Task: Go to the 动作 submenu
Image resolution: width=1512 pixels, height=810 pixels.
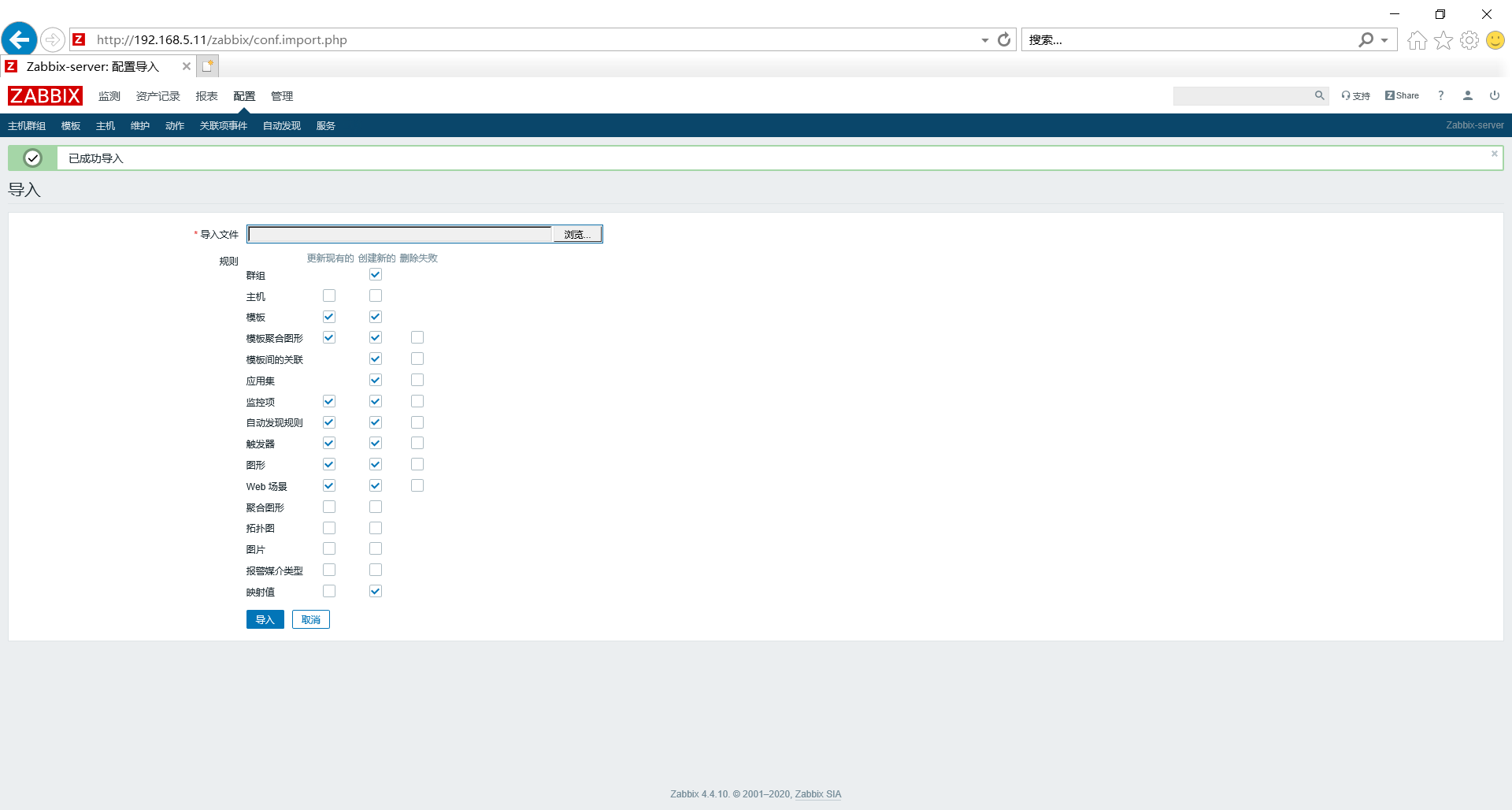Action: tap(175, 126)
